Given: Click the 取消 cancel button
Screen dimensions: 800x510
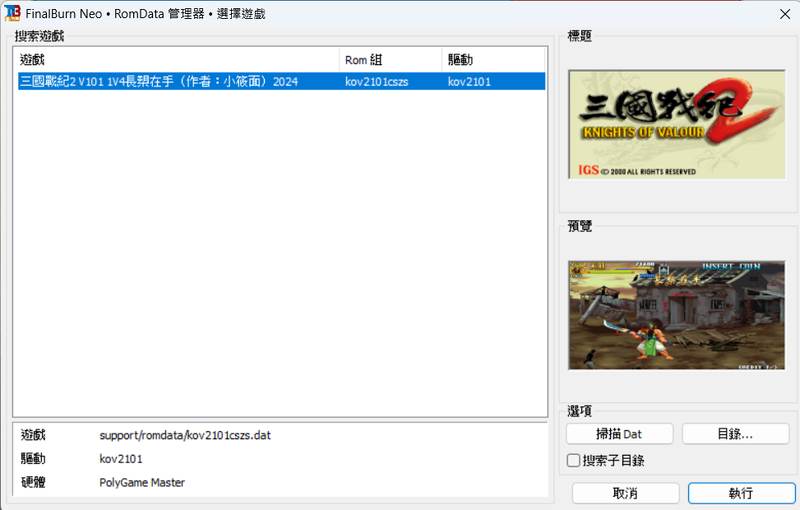Looking at the screenshot, I should coord(626,493).
